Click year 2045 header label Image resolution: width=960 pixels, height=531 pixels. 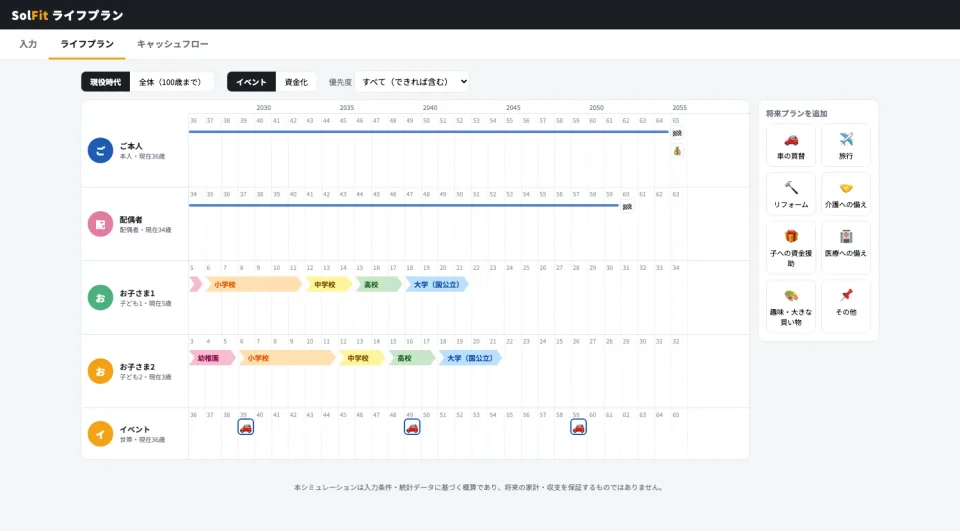pyautogui.click(x=513, y=107)
